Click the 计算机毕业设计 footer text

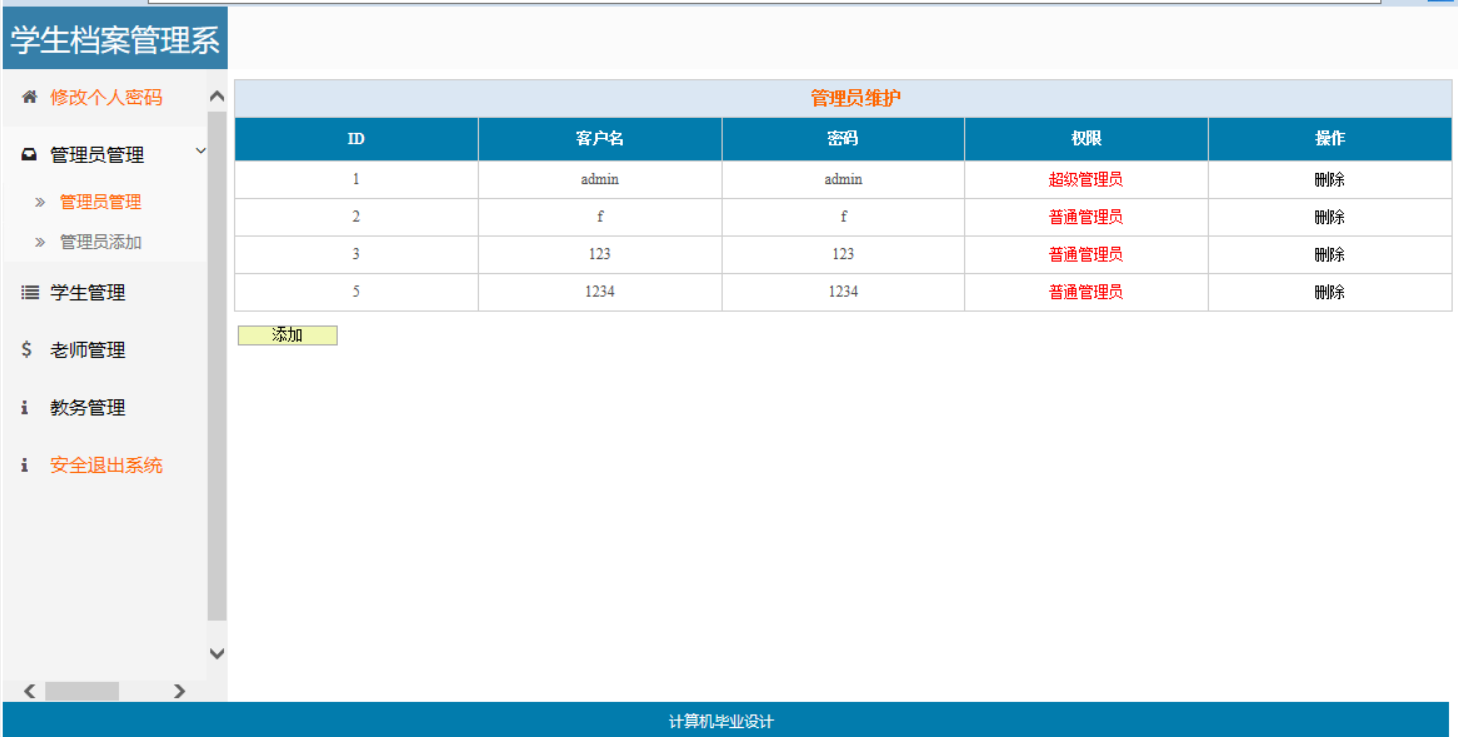tap(721, 722)
